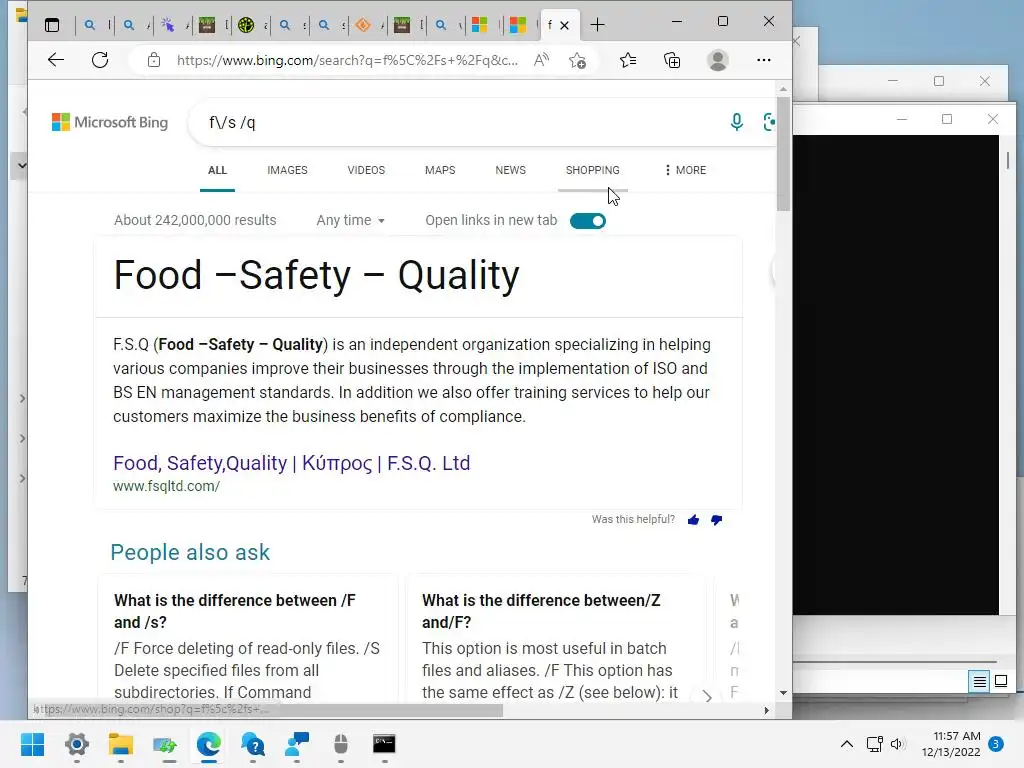Screen dimensions: 1024x768
Task: Open the Feedback Hub taskbar icon
Action: click(297, 744)
